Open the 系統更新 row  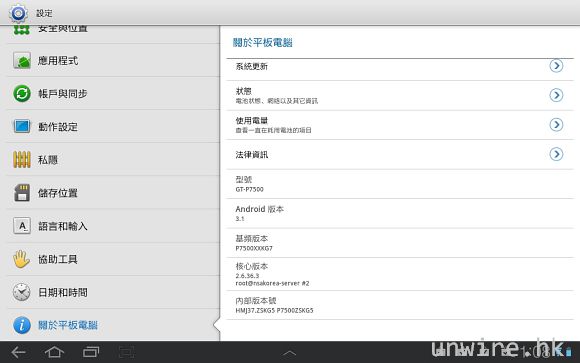[400, 70]
